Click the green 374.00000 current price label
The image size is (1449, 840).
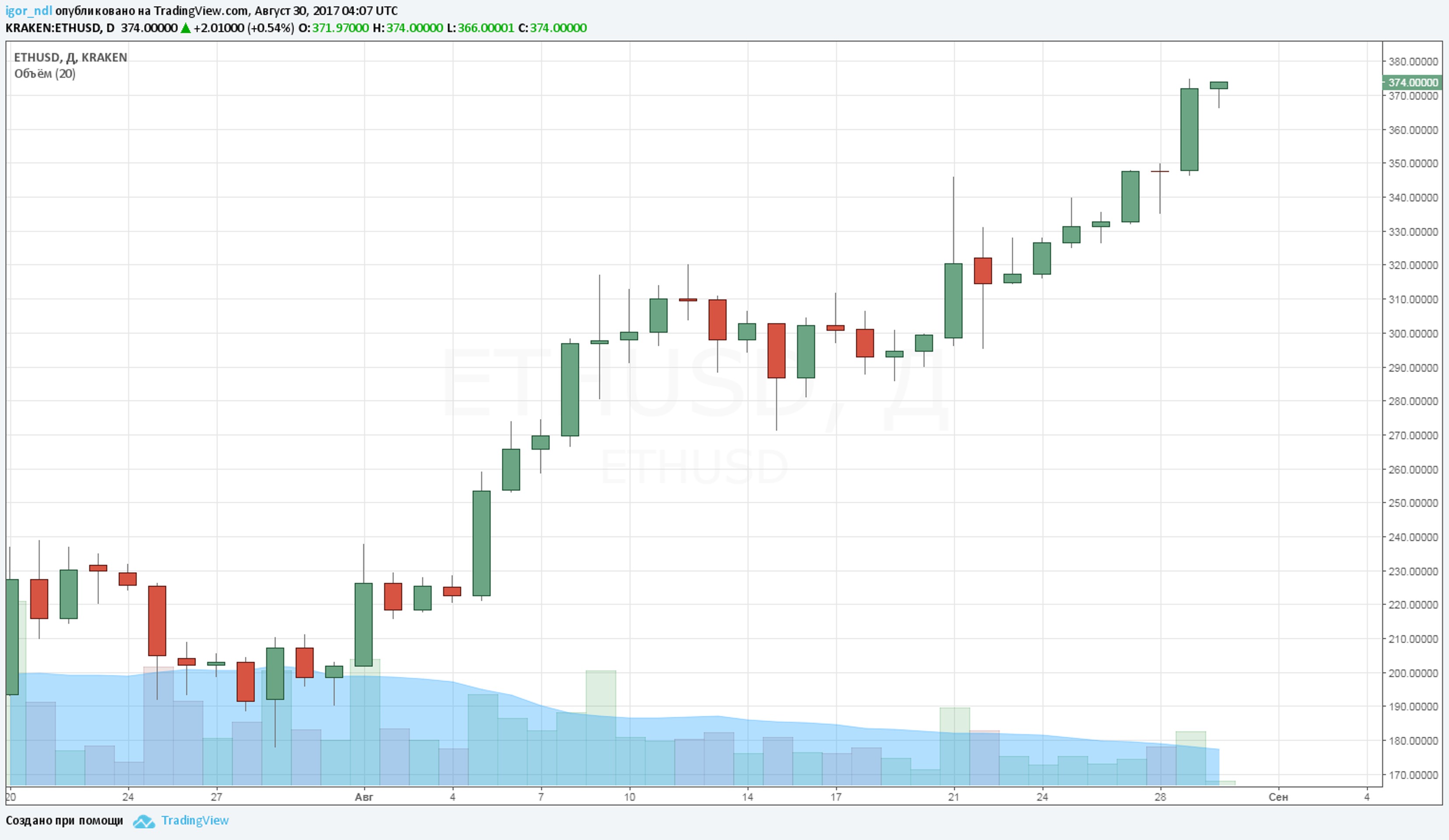(x=1413, y=83)
